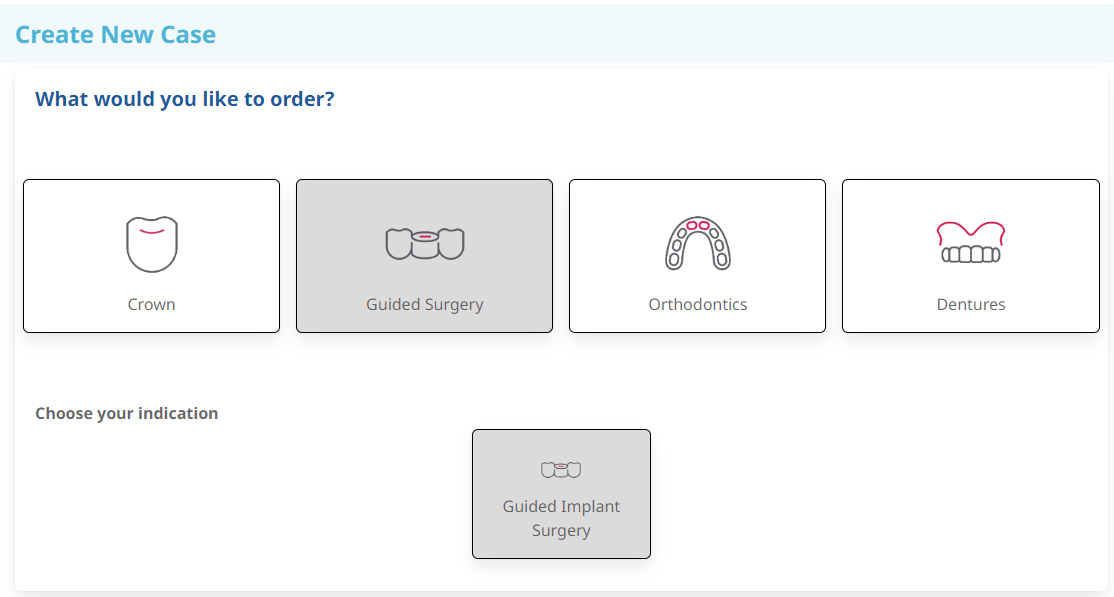Viewport: 1114px width, 597px height.
Task: Click the upper arch graphic in Orthodontics card
Action: [697, 240]
